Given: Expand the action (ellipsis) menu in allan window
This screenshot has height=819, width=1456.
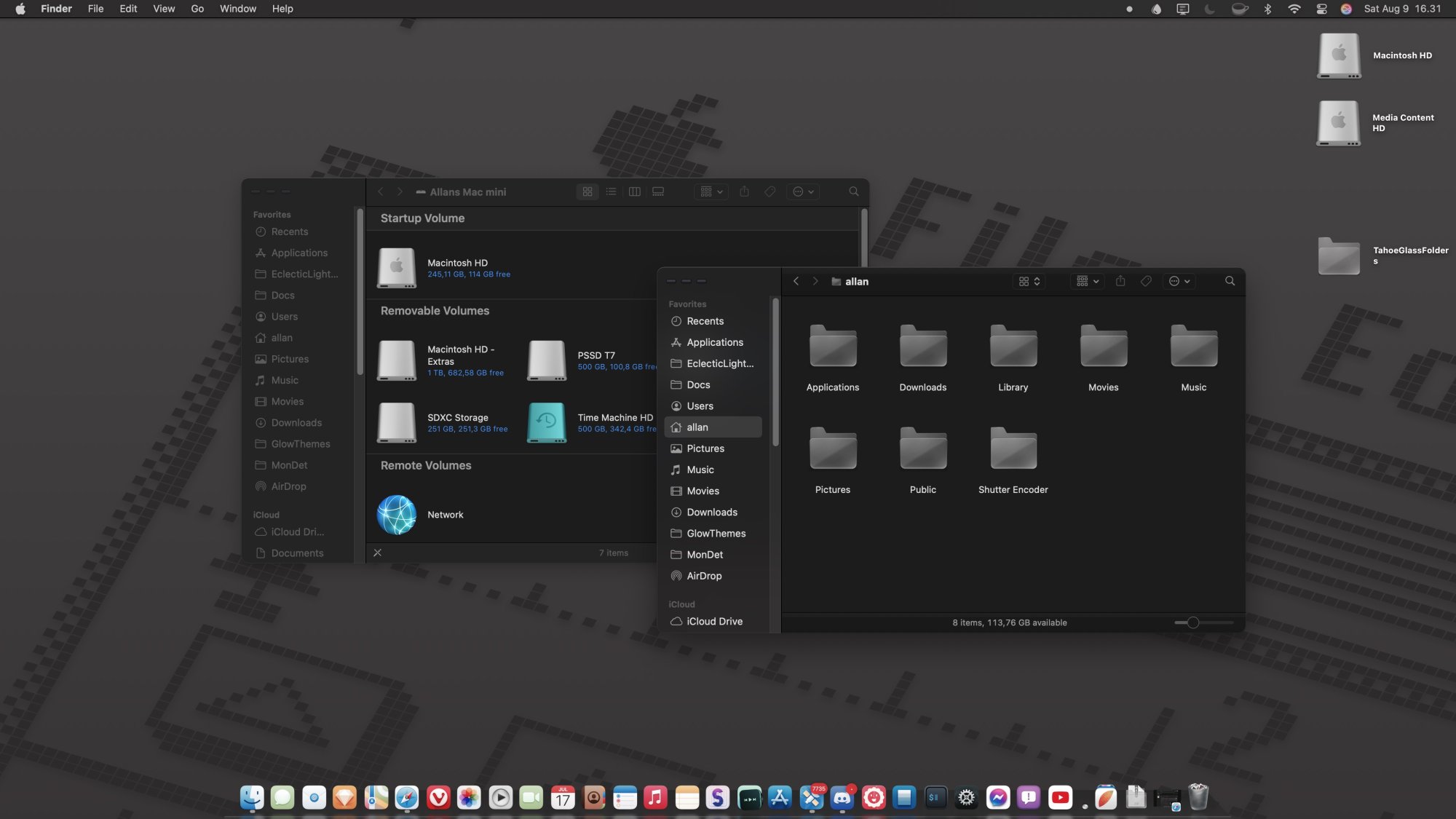Looking at the screenshot, I should 1179,281.
